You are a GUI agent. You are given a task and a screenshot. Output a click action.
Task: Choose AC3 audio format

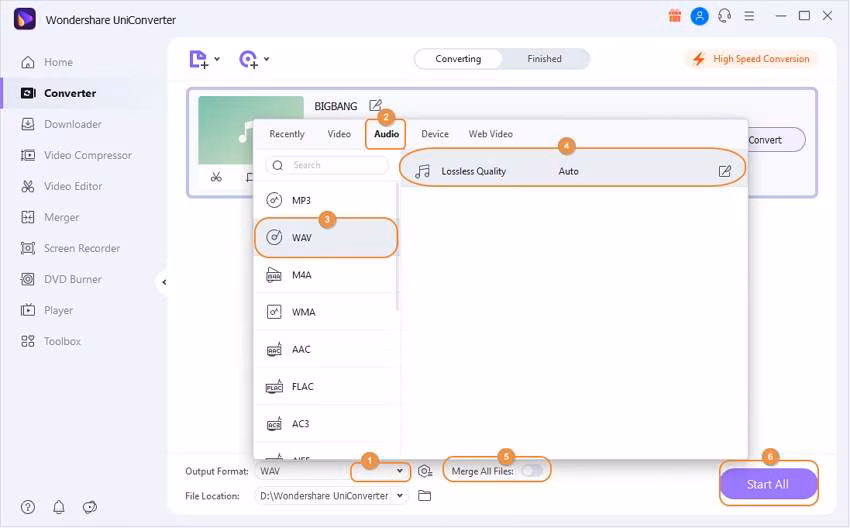pos(326,424)
